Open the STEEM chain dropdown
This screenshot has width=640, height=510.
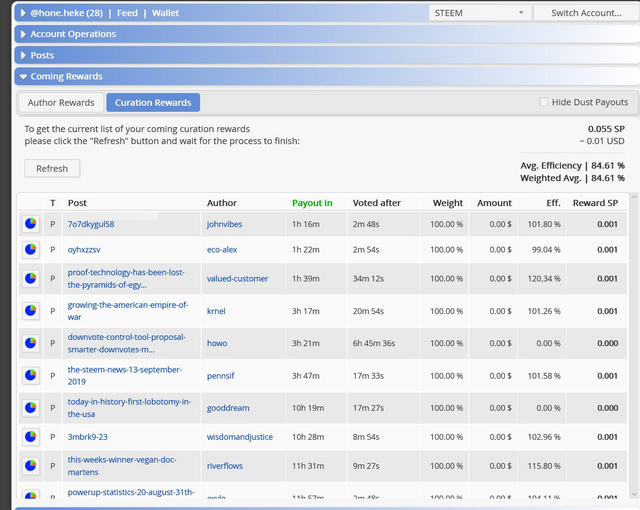click(x=478, y=13)
